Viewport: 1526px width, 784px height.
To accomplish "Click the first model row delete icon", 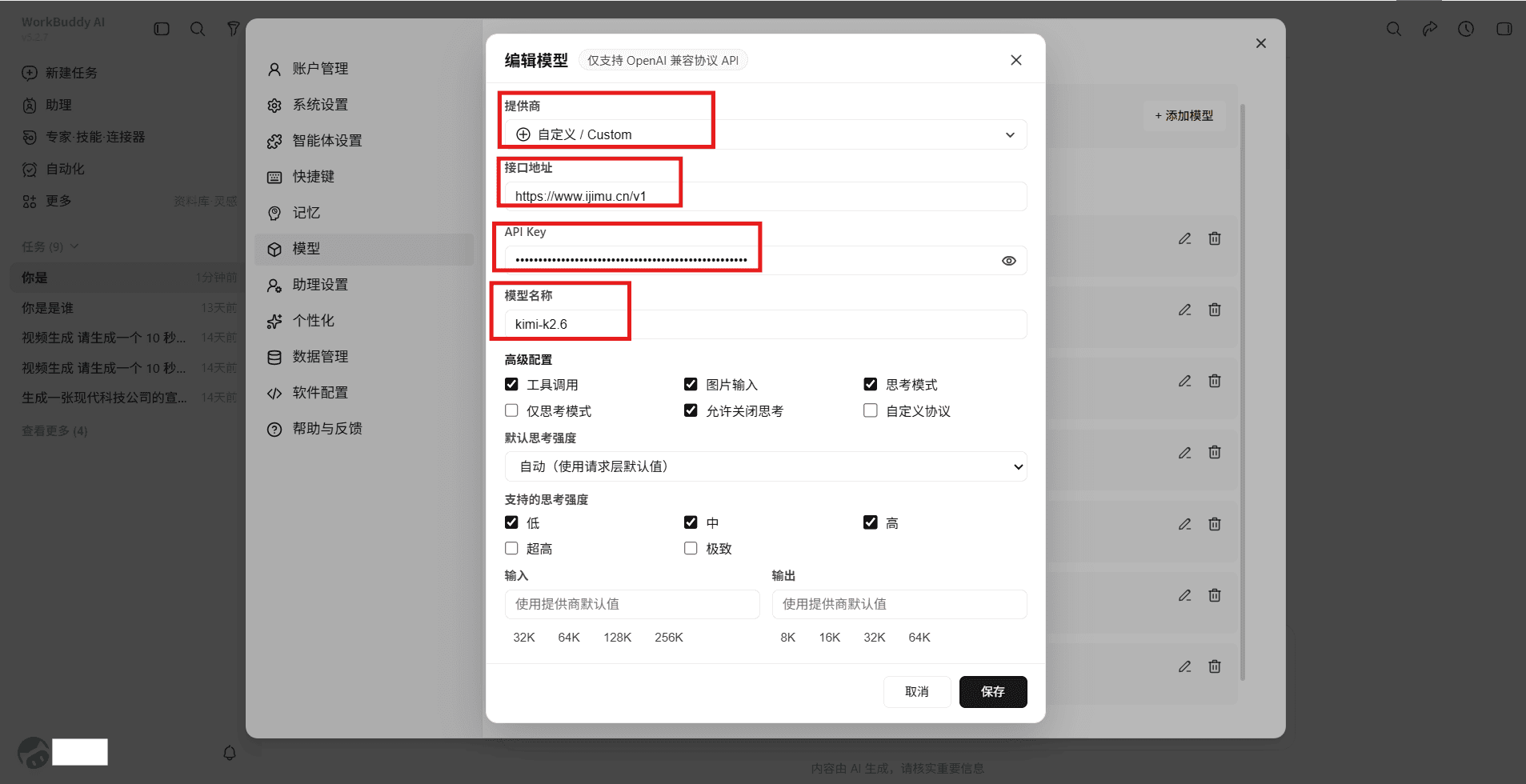I will (x=1215, y=238).
